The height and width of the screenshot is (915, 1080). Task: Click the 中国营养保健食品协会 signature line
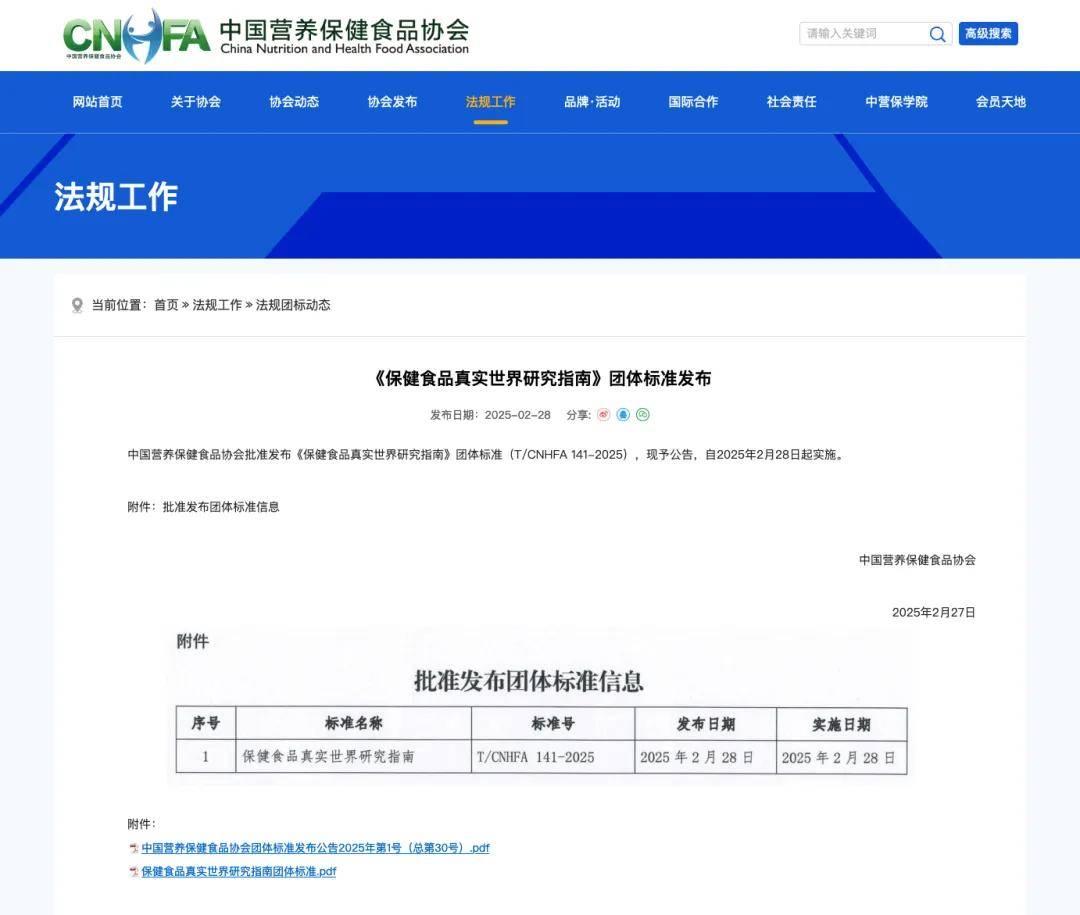coord(917,560)
